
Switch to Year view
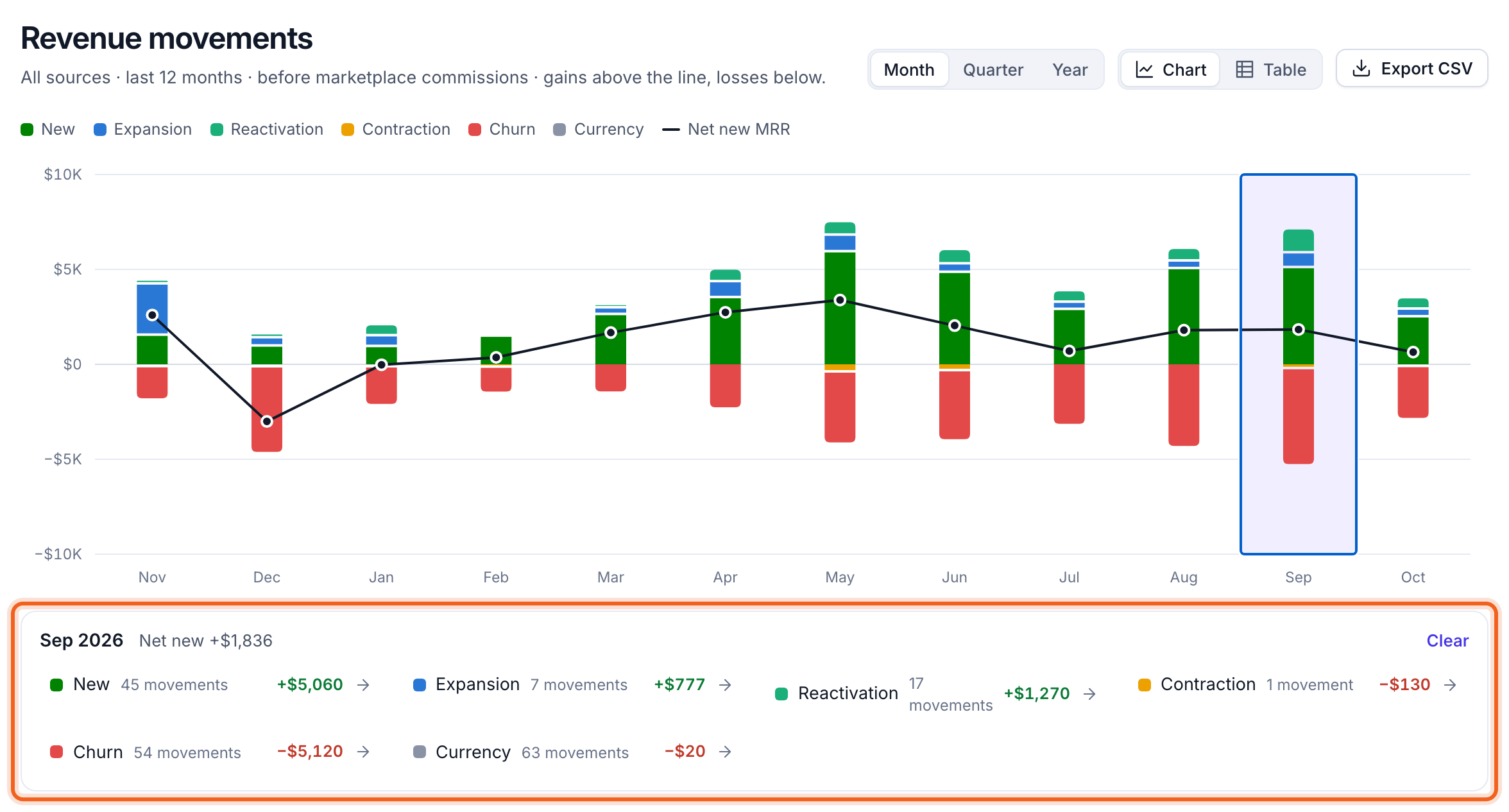tap(1070, 69)
